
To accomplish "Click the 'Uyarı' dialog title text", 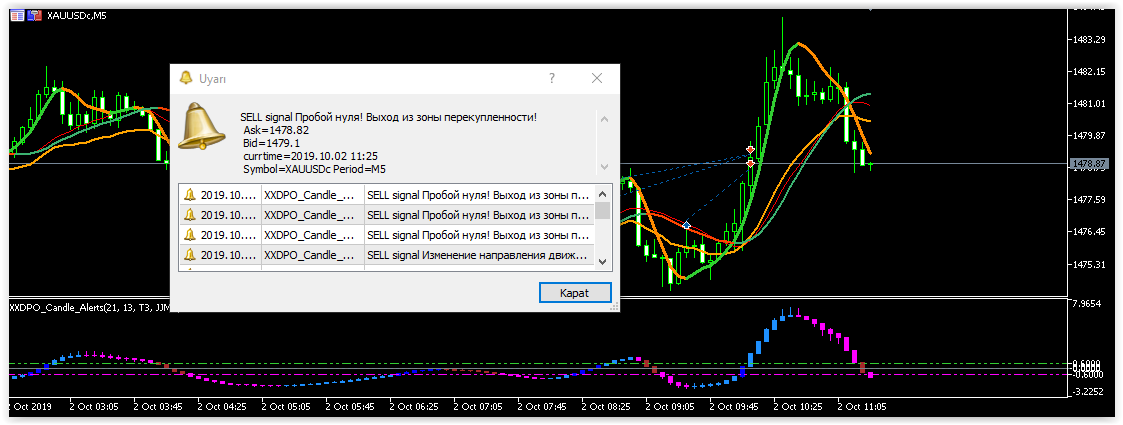I will [213, 79].
